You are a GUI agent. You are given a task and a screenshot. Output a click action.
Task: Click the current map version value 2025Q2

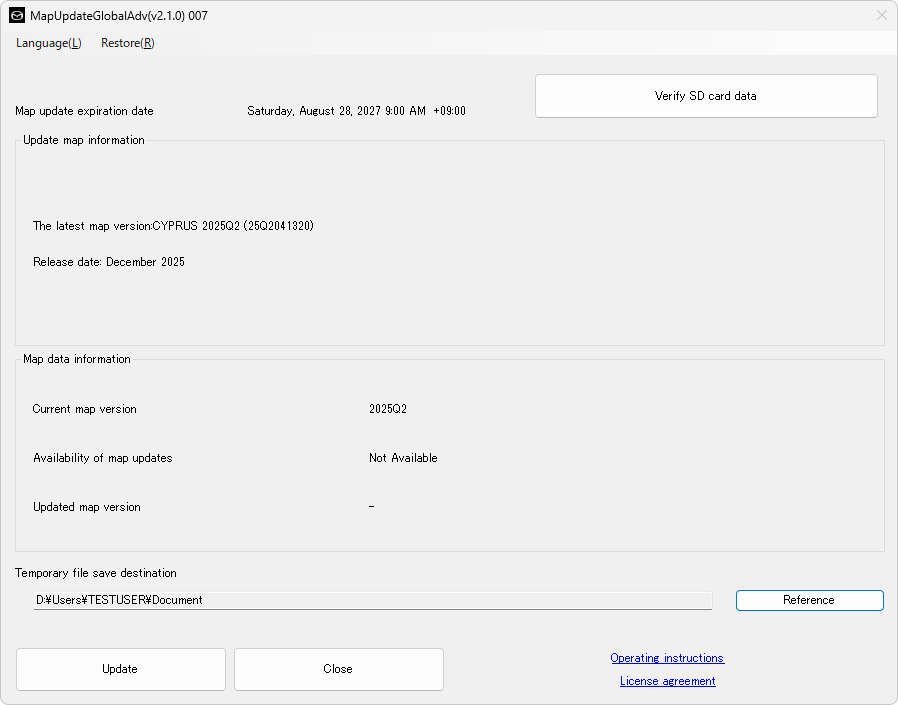click(388, 409)
